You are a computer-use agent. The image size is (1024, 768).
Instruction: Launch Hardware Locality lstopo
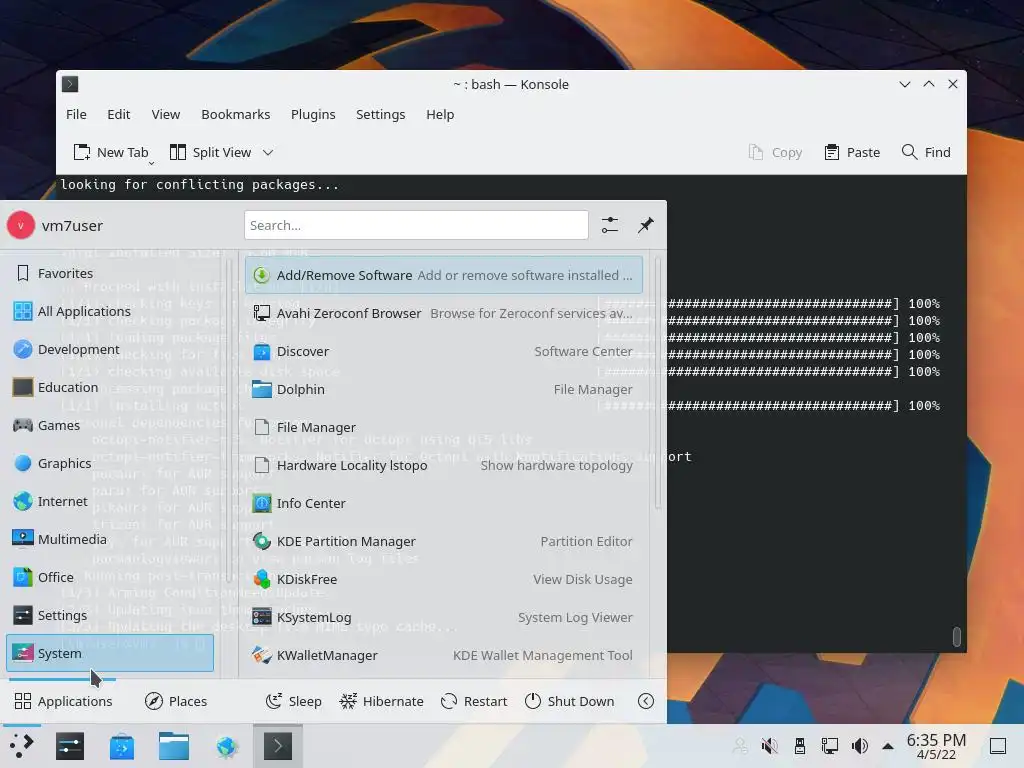coord(443,465)
